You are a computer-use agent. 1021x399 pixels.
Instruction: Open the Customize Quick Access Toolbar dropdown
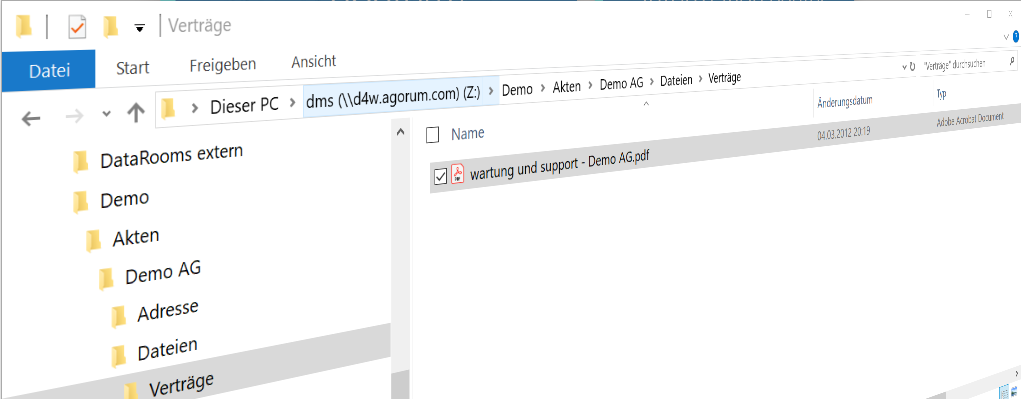coord(139,27)
